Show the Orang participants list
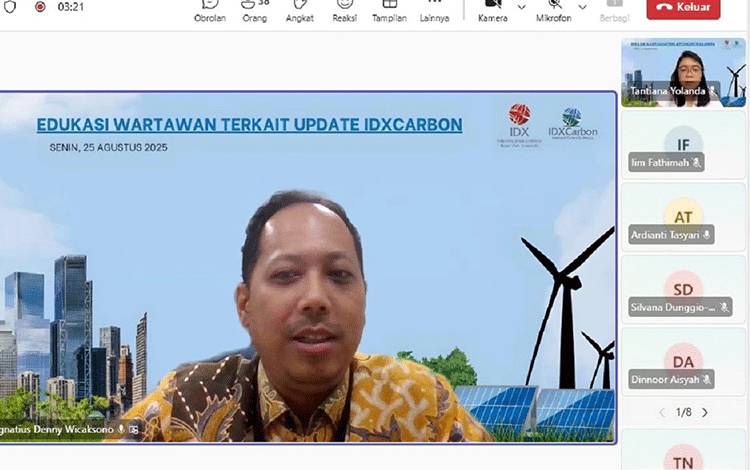 coord(254,11)
